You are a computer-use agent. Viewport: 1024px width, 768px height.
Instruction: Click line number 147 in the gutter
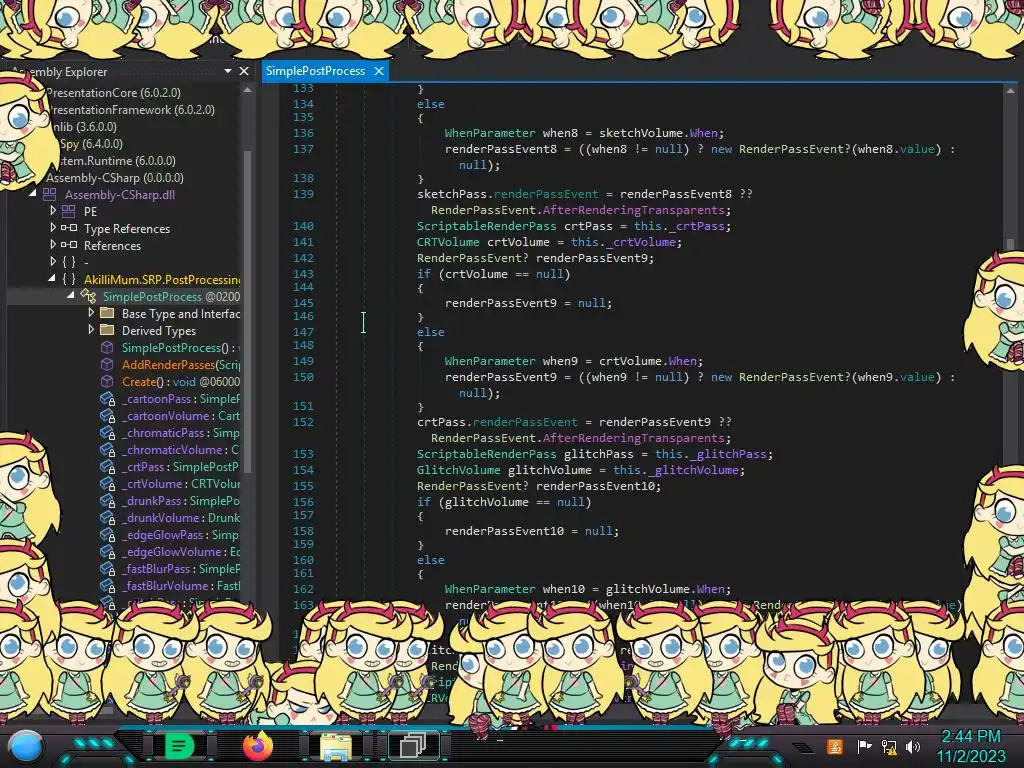[303, 332]
